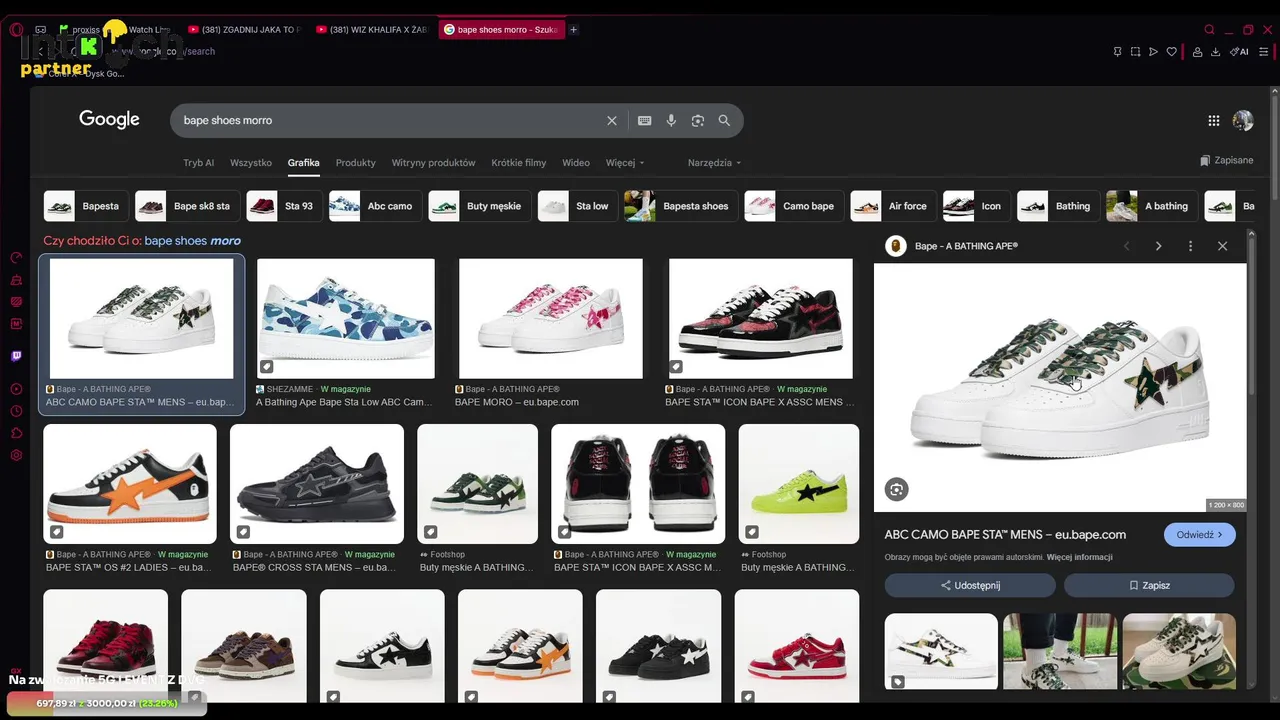Go to next image in preview panel
The height and width of the screenshot is (720, 1280).
tap(1158, 246)
